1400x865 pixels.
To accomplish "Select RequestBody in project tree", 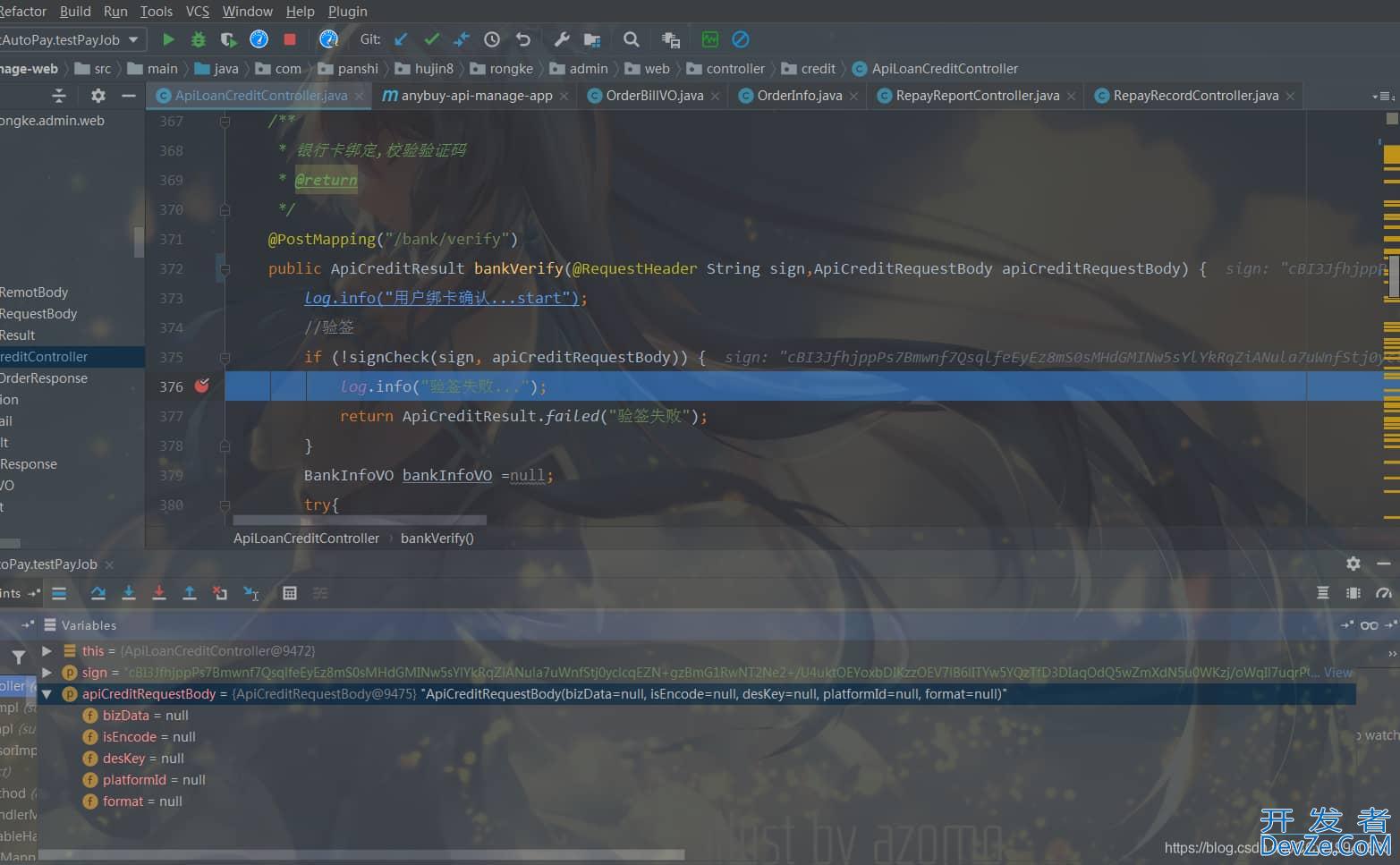I will (x=38, y=313).
